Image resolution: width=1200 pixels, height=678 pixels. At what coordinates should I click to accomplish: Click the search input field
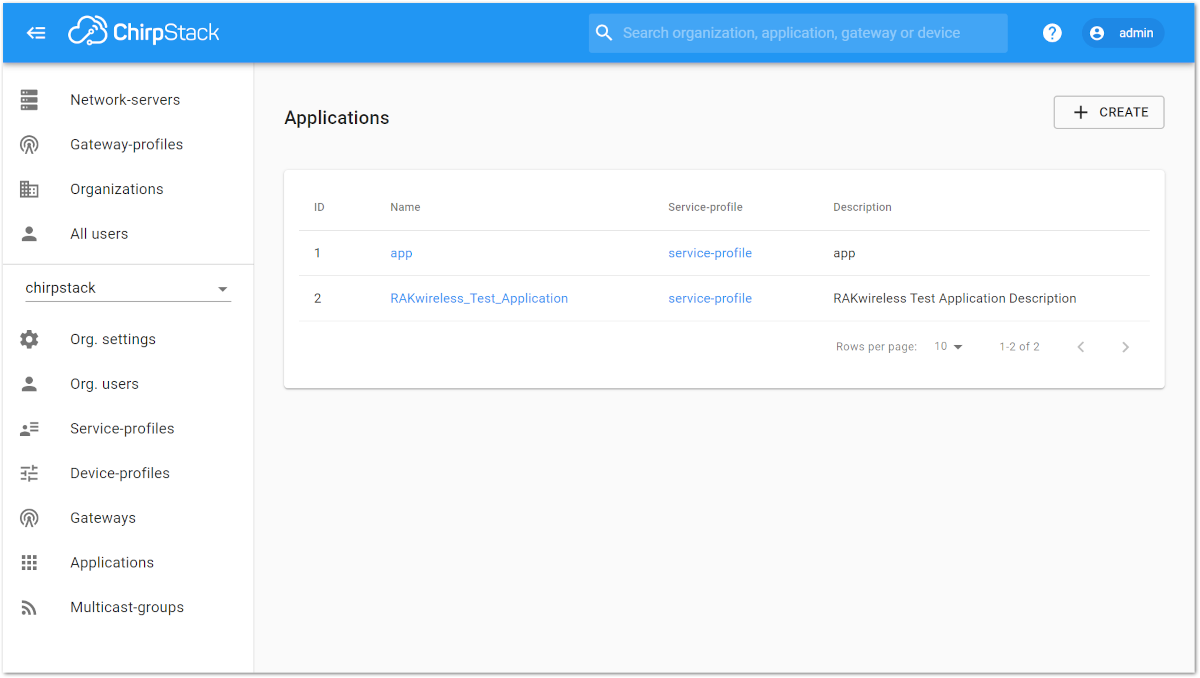click(798, 33)
